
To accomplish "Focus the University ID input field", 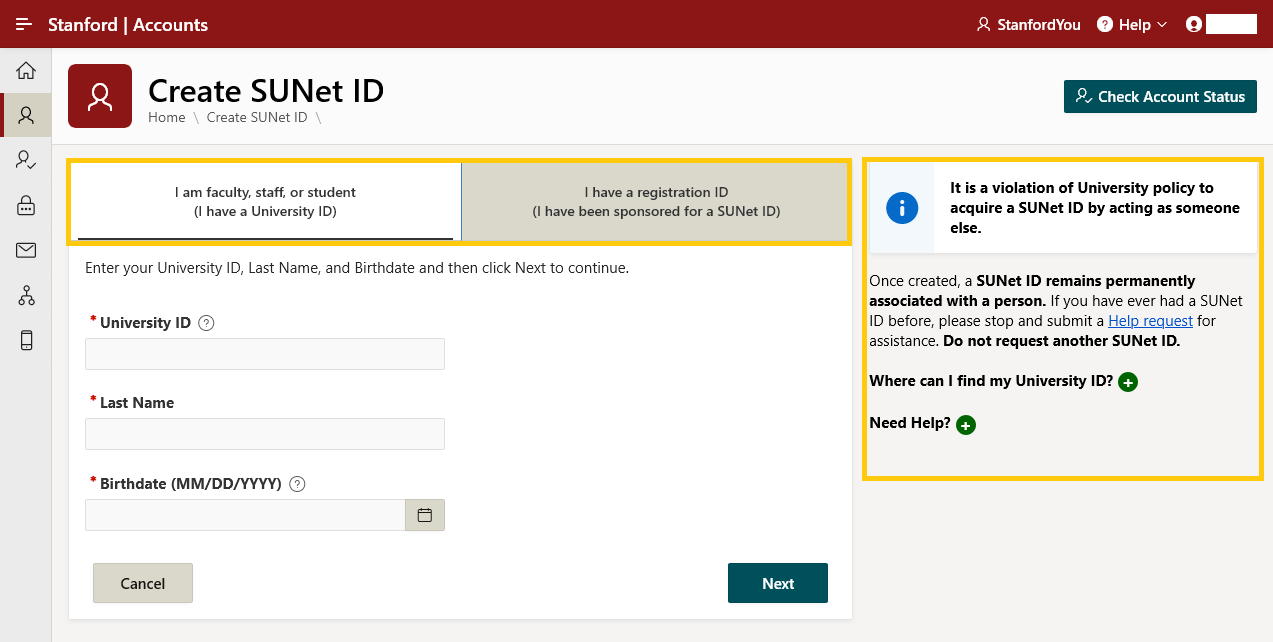I will (265, 354).
